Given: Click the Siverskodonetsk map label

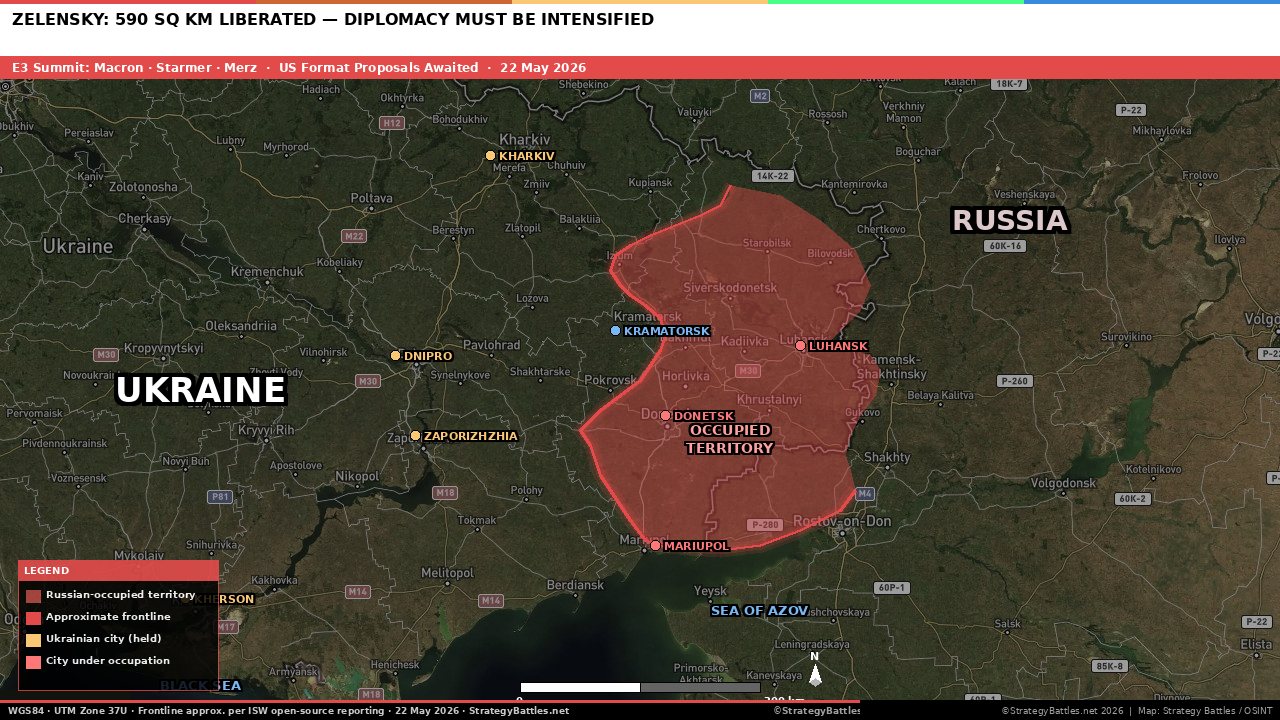Looking at the screenshot, I should (x=730, y=288).
